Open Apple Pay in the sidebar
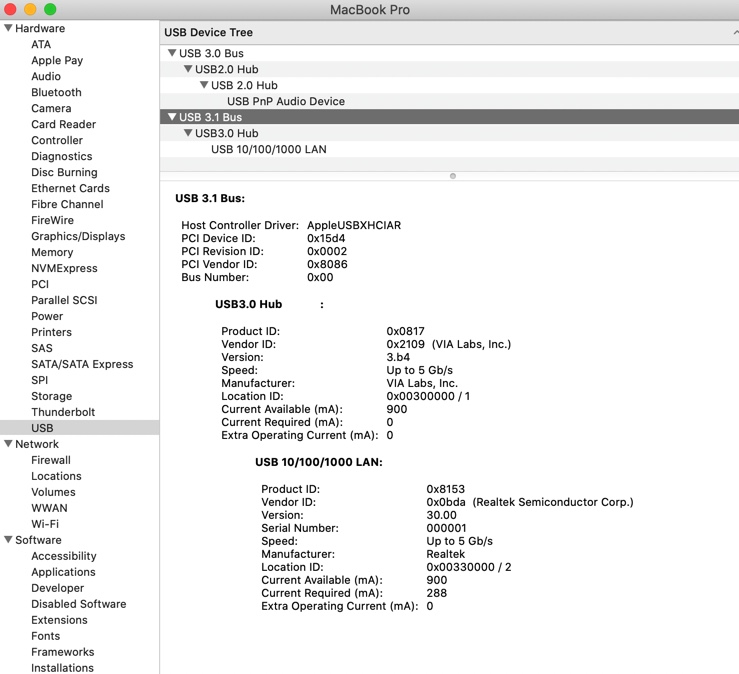Image resolution: width=739 pixels, height=674 pixels. point(57,60)
